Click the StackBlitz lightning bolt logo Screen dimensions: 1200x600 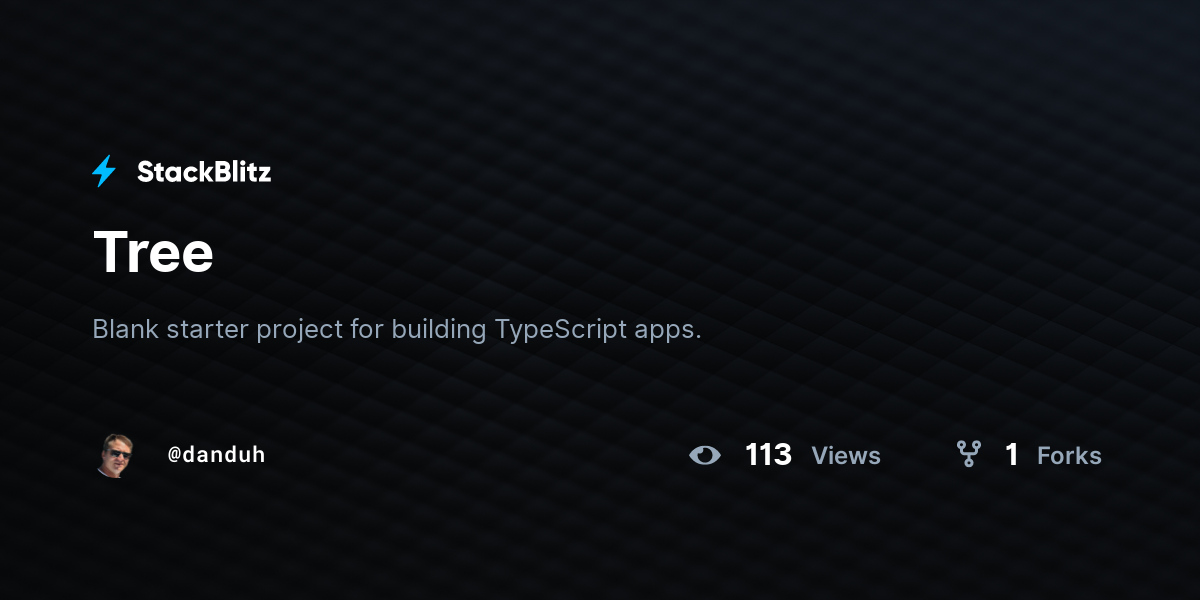click(x=104, y=172)
